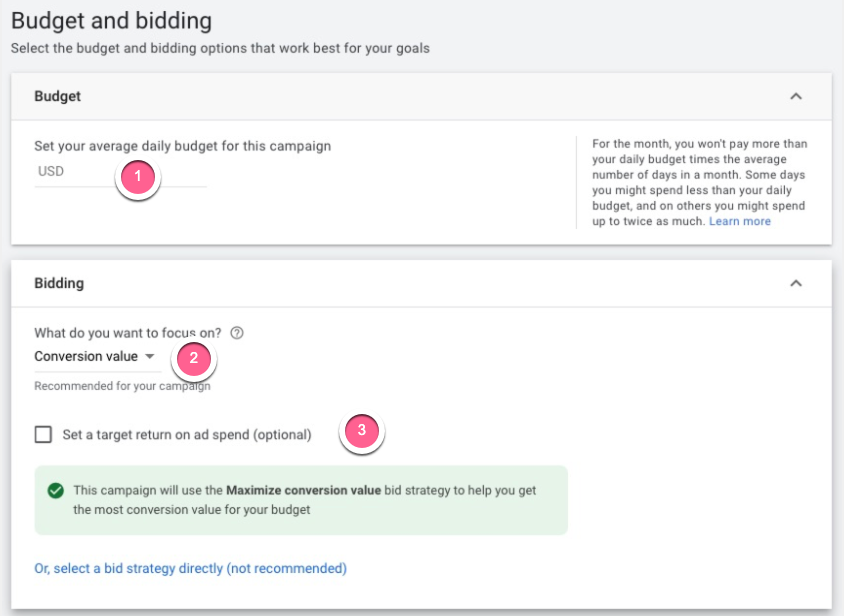
Task: Click the monthly spending explanation note
Action: [x=698, y=182]
